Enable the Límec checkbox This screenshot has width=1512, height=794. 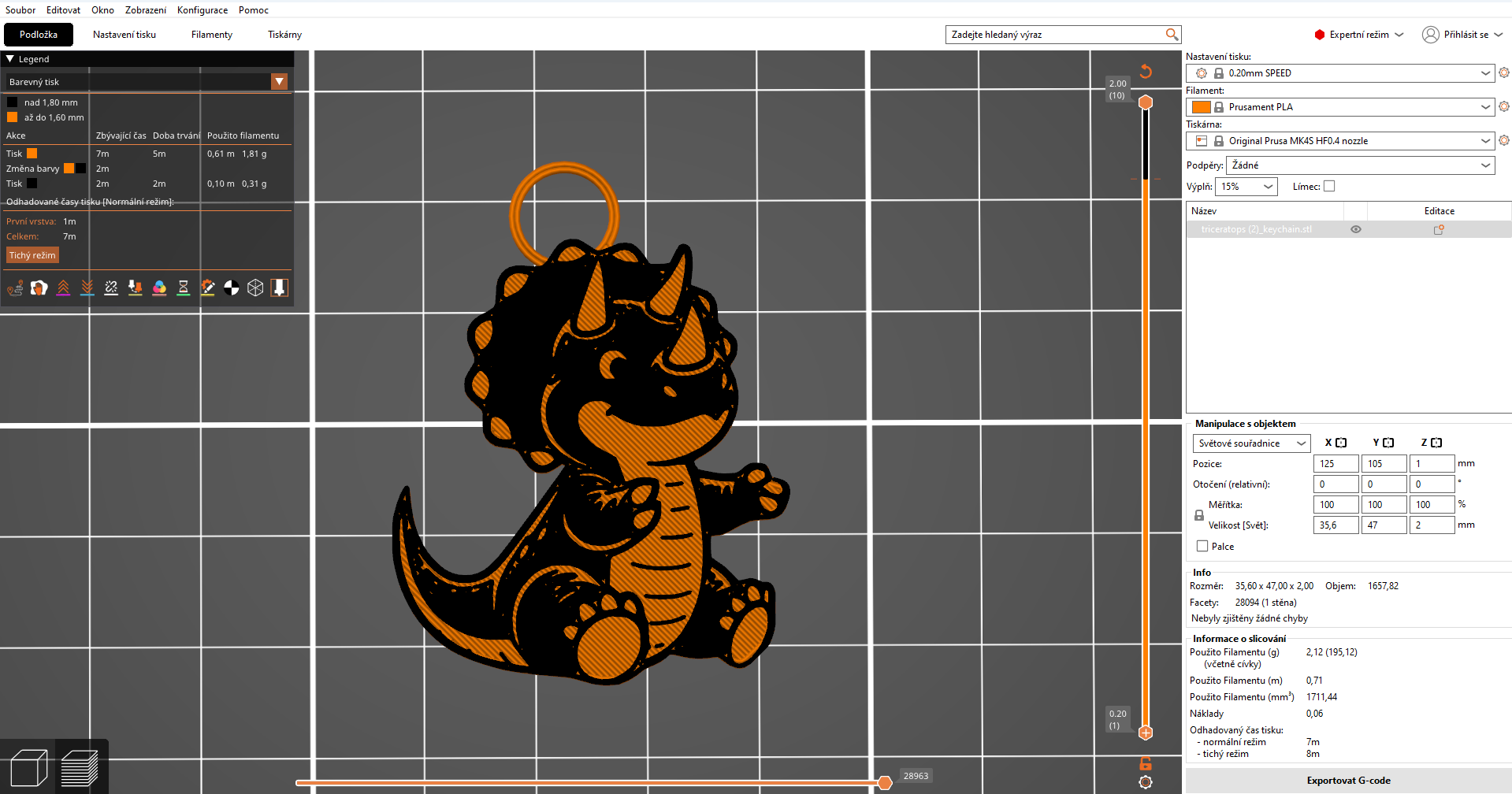pyautogui.click(x=1329, y=187)
